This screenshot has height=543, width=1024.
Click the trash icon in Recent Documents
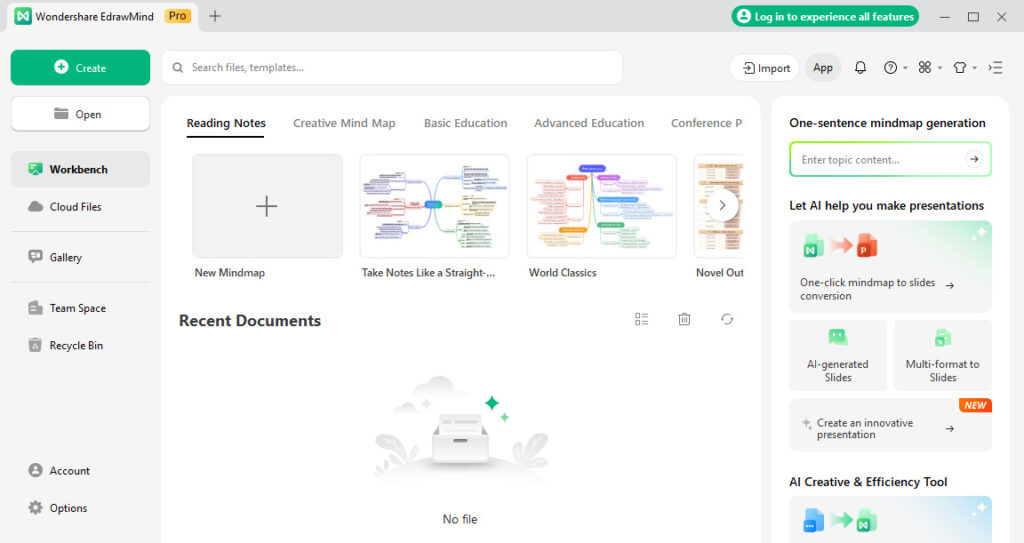tap(684, 319)
